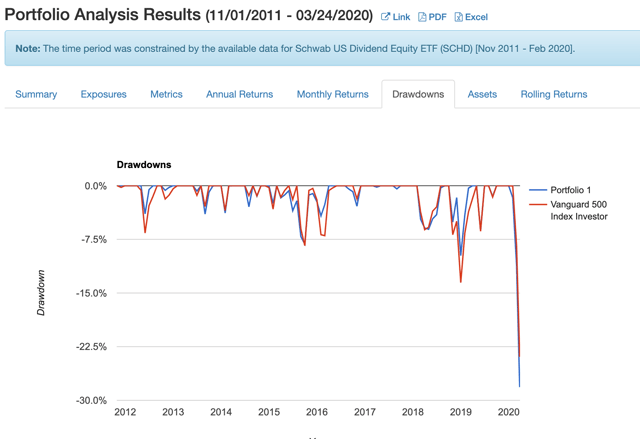The height and width of the screenshot is (439, 640).
Task: Click the Excel spreadsheet icon
Action: pos(458,17)
